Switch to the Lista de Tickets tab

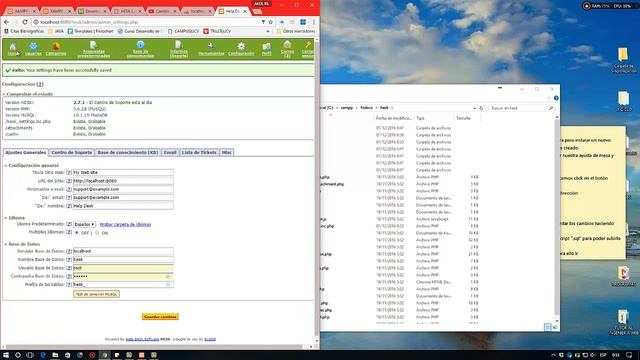pyautogui.click(x=199, y=152)
